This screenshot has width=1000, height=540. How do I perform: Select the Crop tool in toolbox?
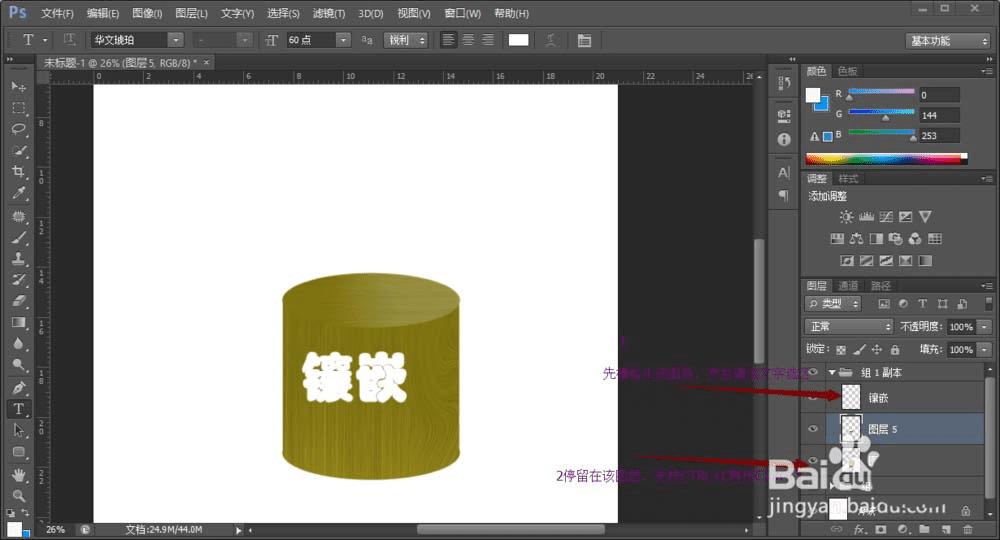coord(19,172)
